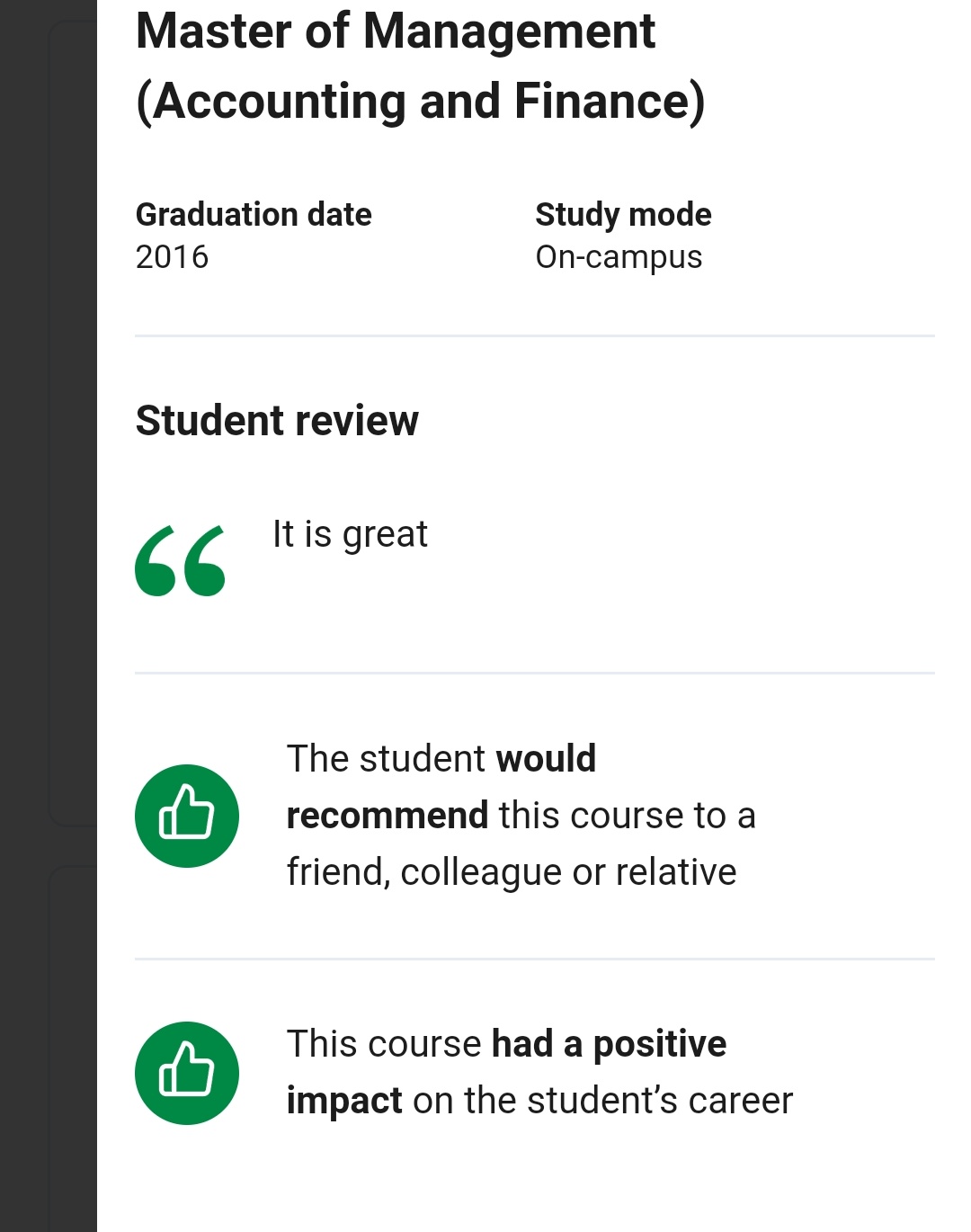971x1232 pixels.
Task: Select the 'On-campus' study mode value
Action: [619, 257]
